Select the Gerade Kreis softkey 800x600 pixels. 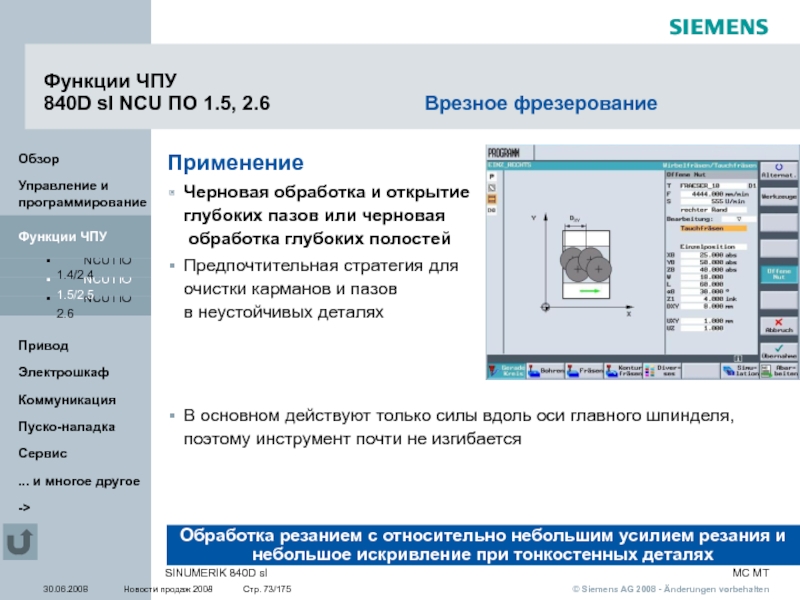click(x=506, y=371)
